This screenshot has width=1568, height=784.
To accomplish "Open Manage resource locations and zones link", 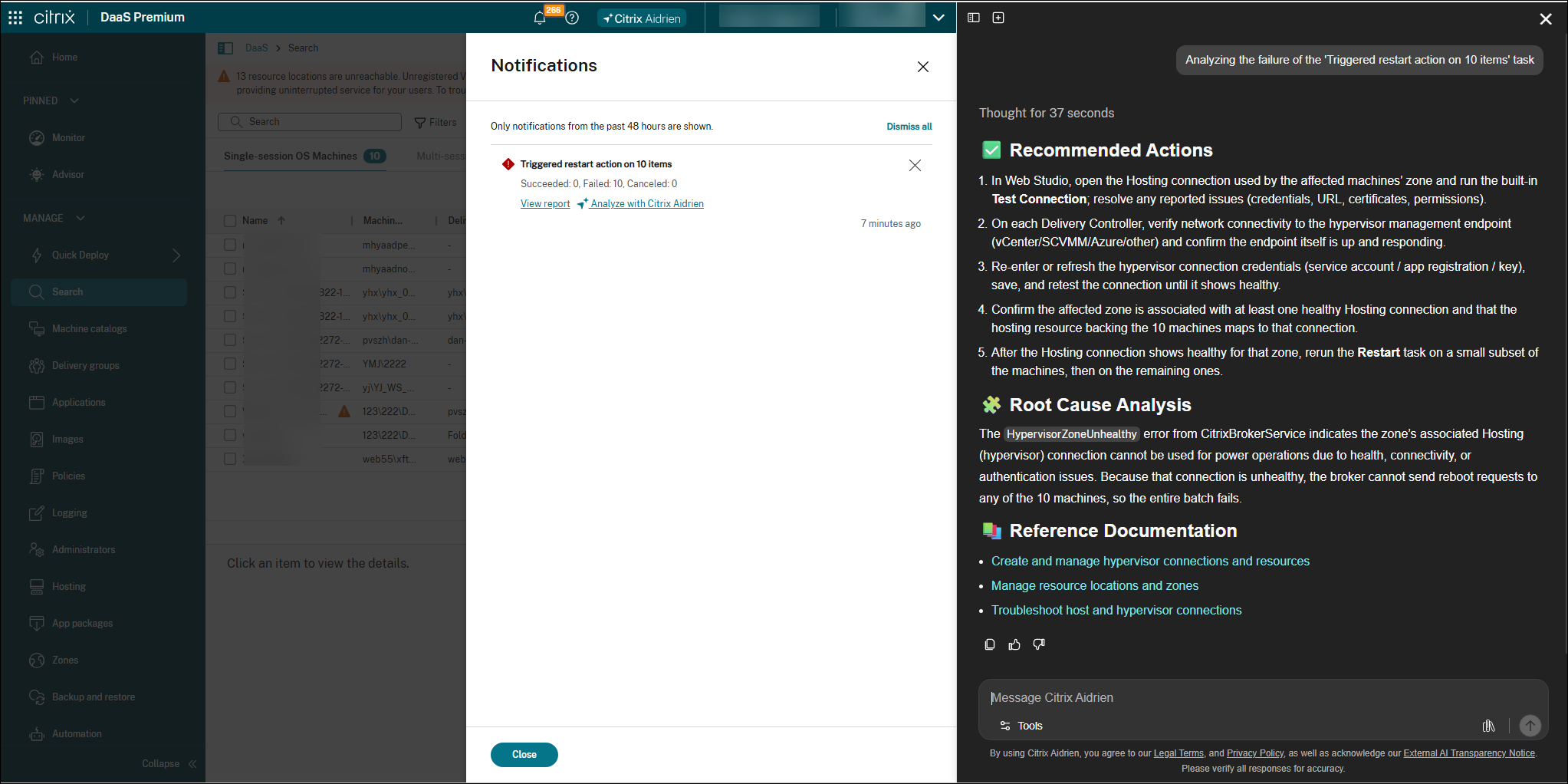I will click(x=1095, y=586).
